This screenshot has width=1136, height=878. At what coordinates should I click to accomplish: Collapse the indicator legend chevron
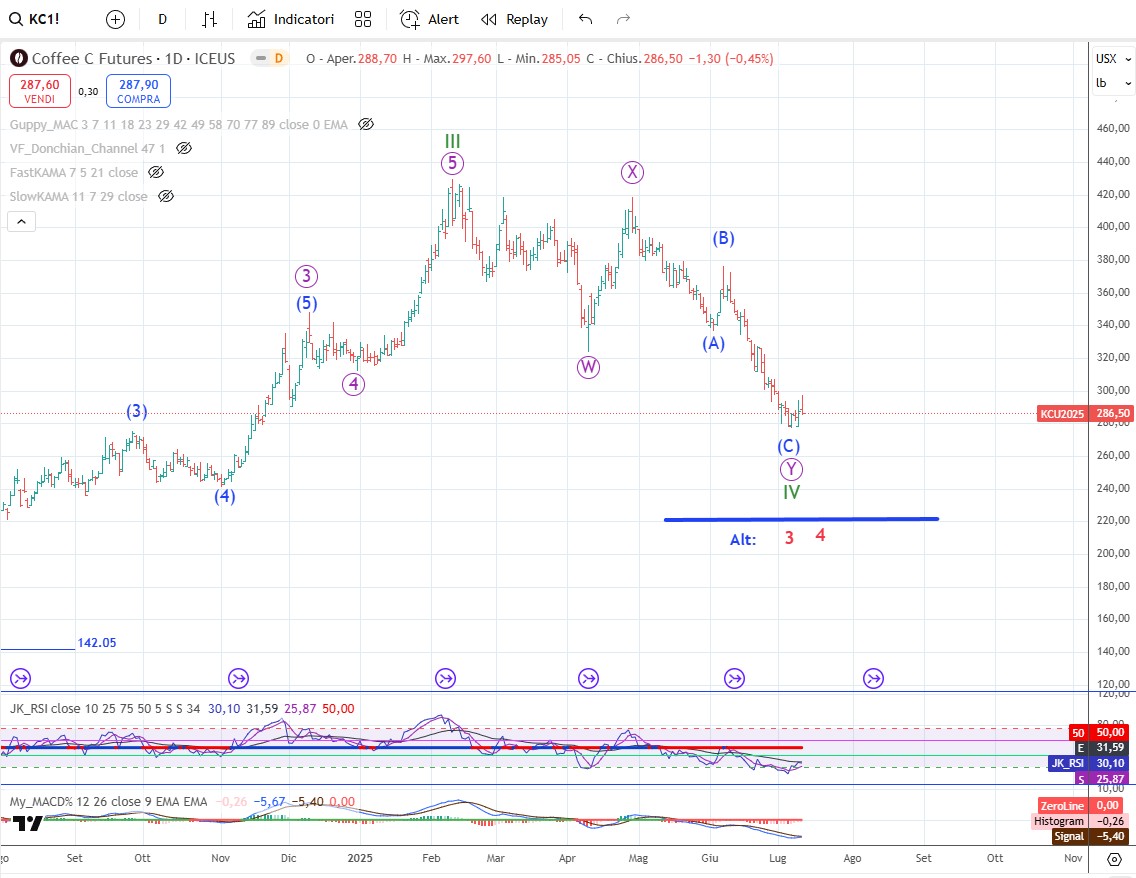[x=23, y=222]
